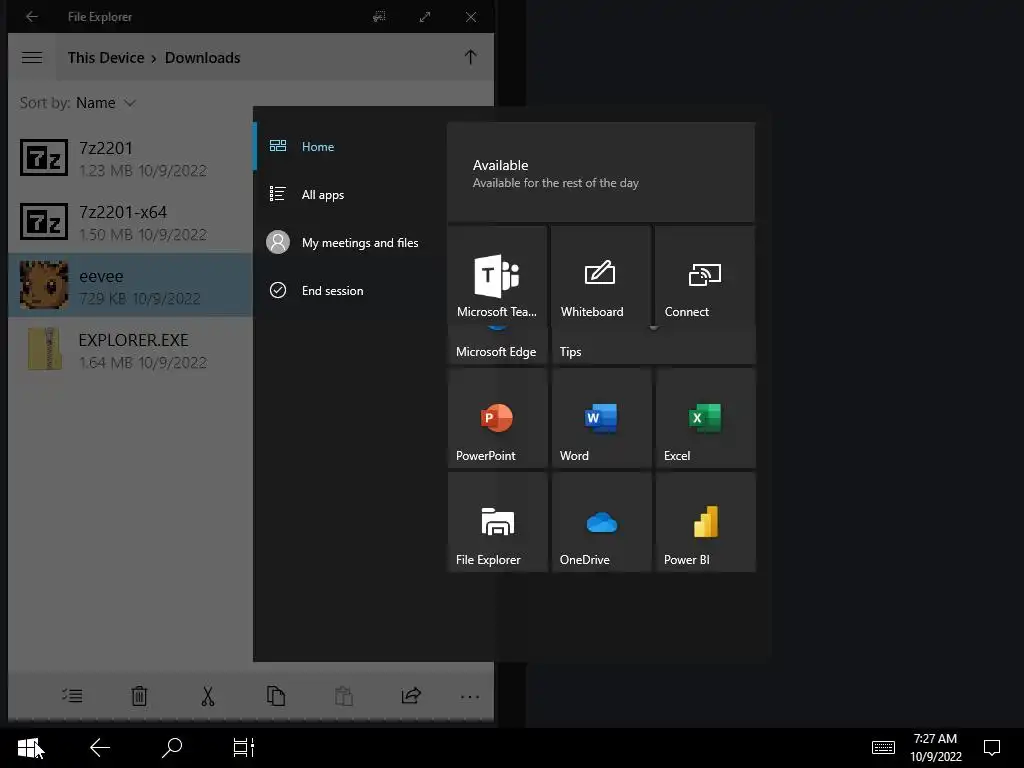This screenshot has height=768, width=1024.
Task: Click End session
Action: pos(349,291)
